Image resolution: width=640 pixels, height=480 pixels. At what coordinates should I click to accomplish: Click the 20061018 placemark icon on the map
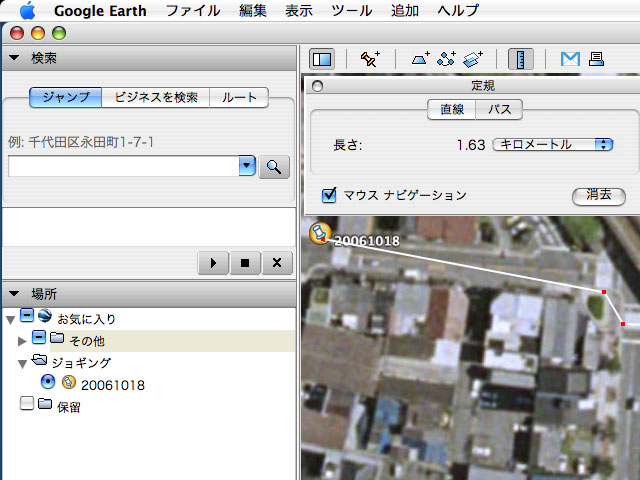[x=320, y=233]
